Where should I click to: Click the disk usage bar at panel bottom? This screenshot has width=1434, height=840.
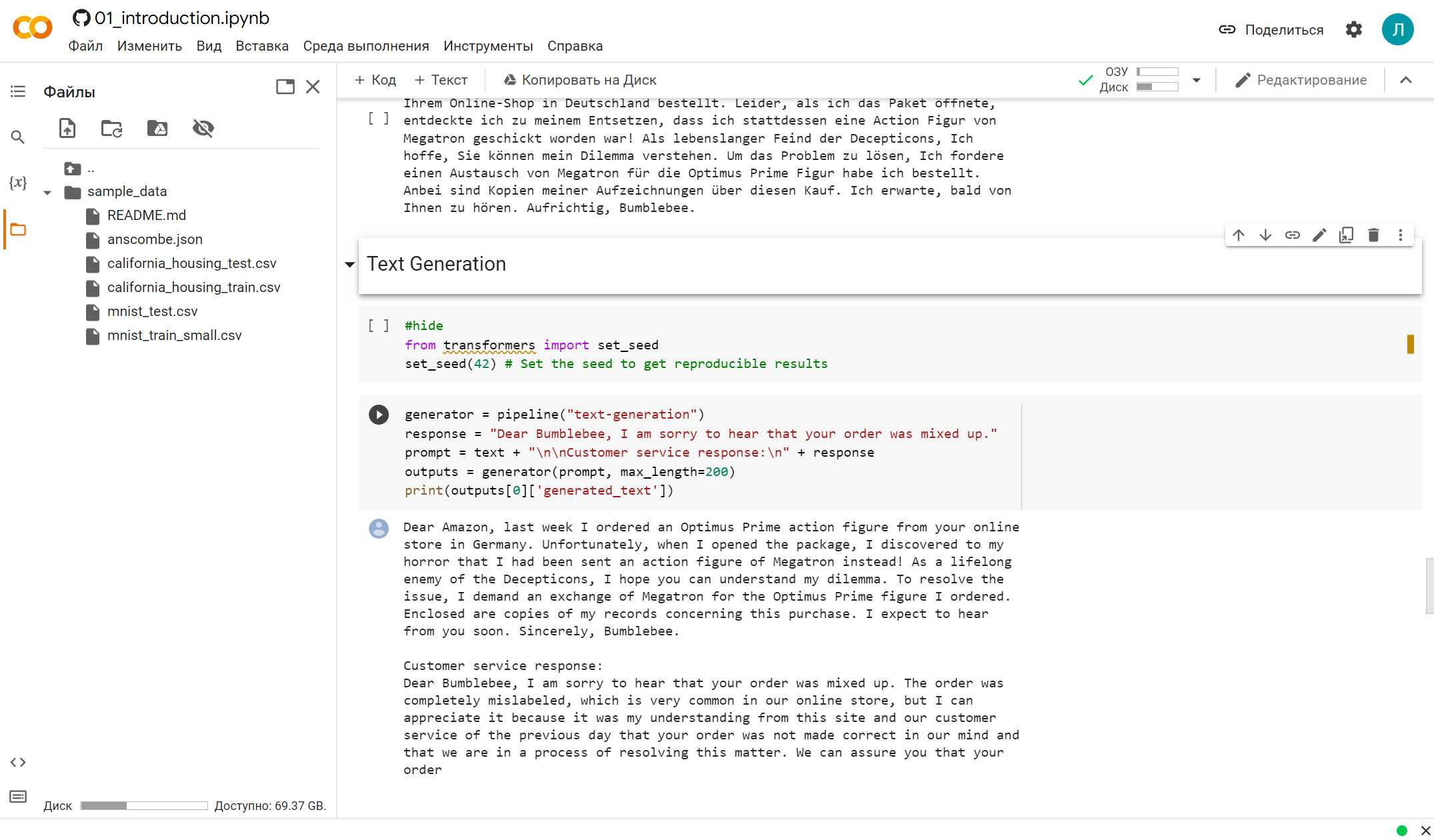tap(143, 806)
